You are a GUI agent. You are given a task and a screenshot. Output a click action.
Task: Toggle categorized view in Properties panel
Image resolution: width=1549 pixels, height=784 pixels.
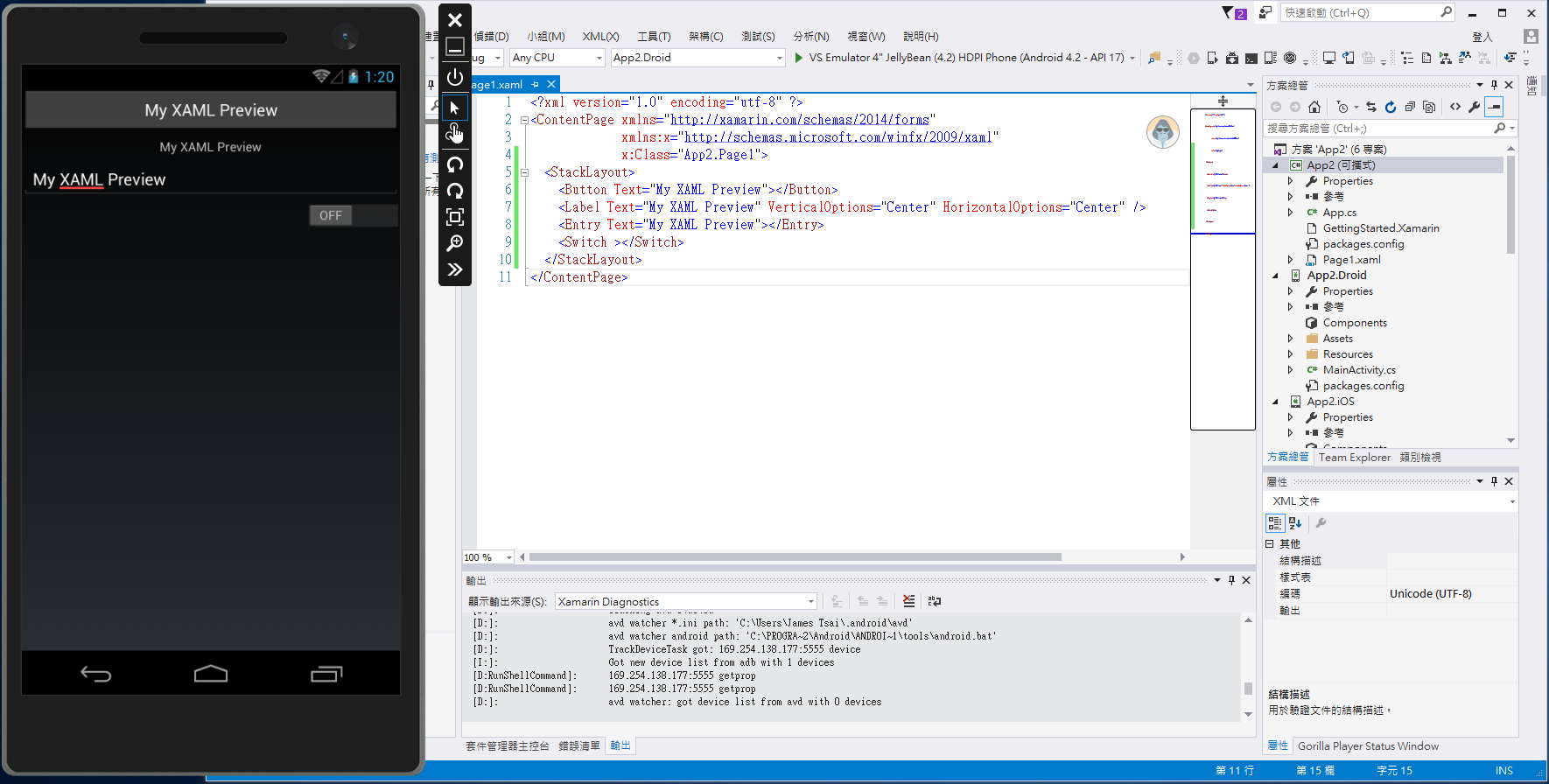(1275, 523)
